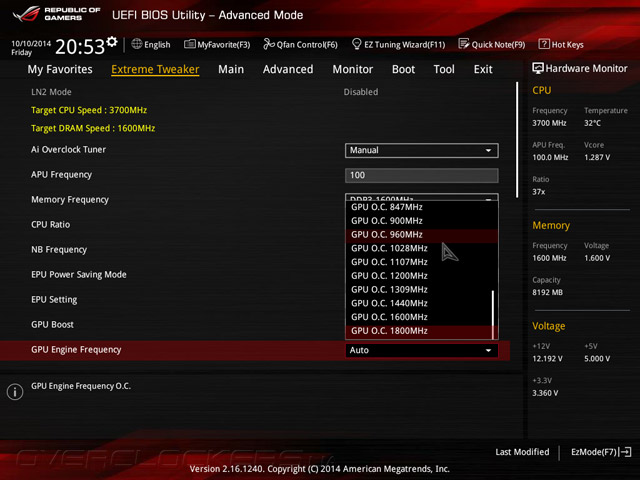640x480 pixels.
Task: Click the settings gear next to the clock
Action: point(112,41)
